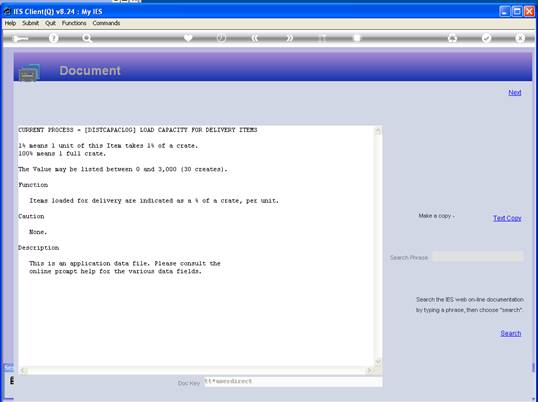This screenshot has height=402, width=538.
Task: Click the circled X cancel icon
Action: coord(520,38)
